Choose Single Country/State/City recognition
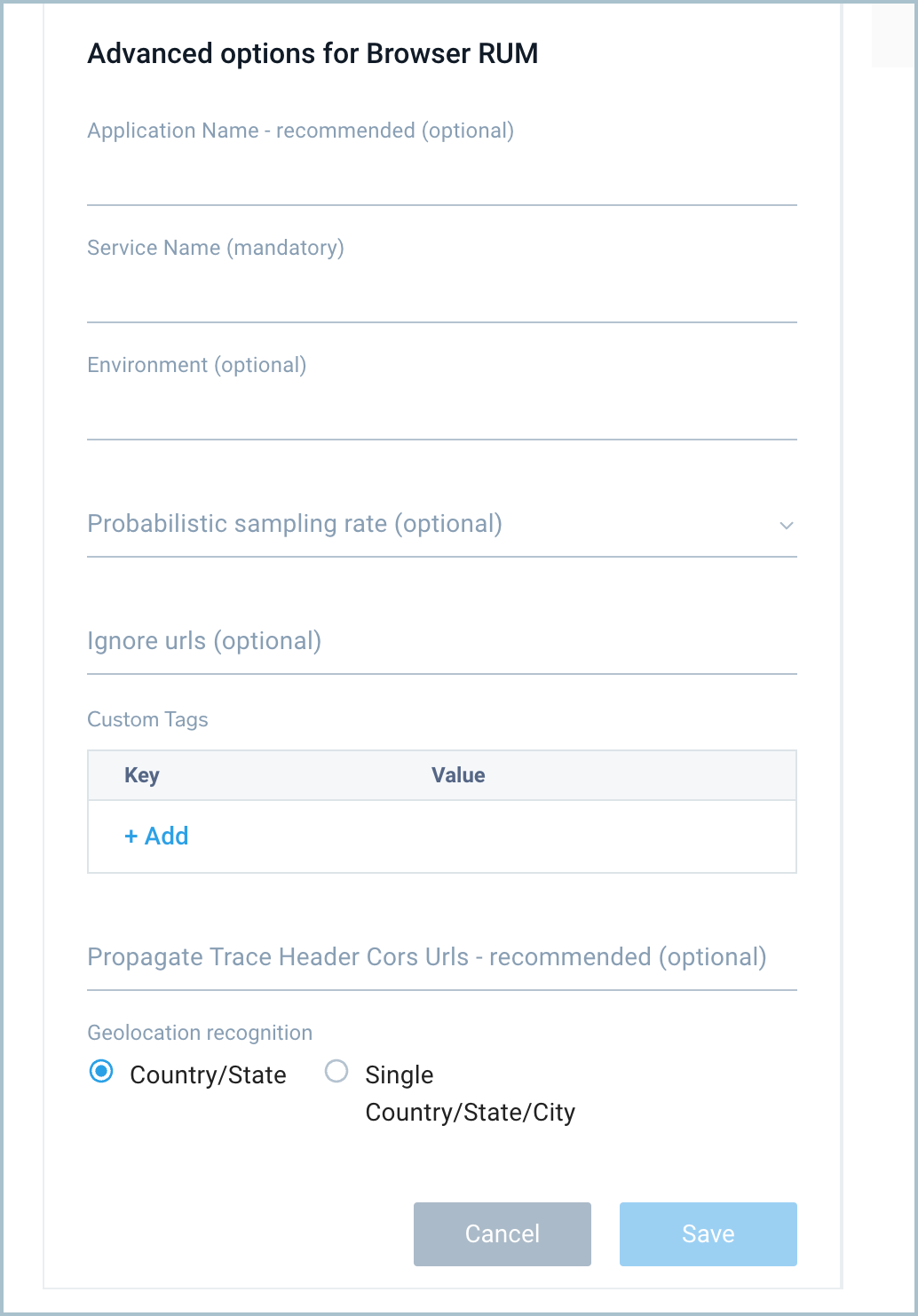918x1316 pixels. pyautogui.click(x=336, y=1071)
